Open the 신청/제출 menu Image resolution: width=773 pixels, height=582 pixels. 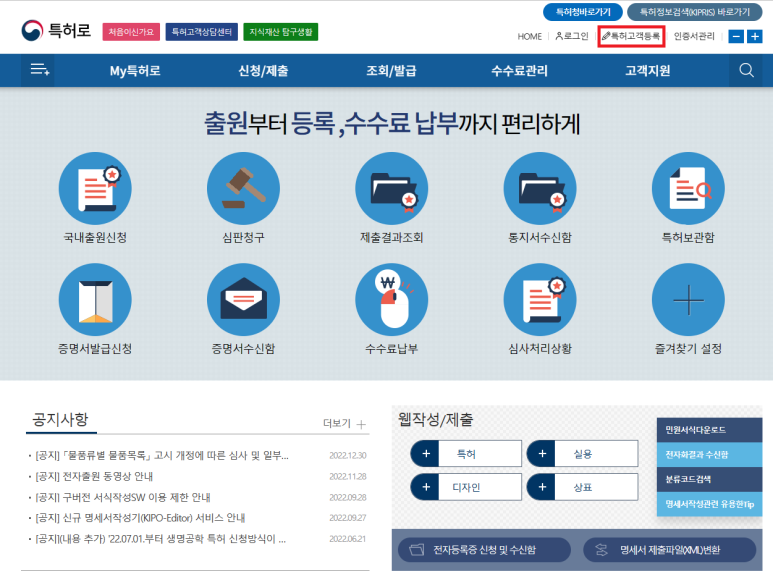coord(263,70)
